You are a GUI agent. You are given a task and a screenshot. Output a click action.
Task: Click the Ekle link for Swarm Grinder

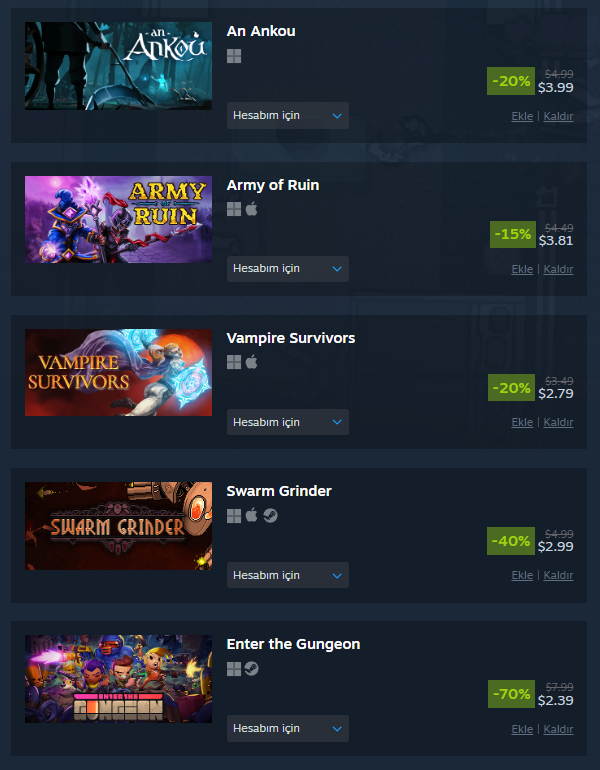pyautogui.click(x=522, y=575)
